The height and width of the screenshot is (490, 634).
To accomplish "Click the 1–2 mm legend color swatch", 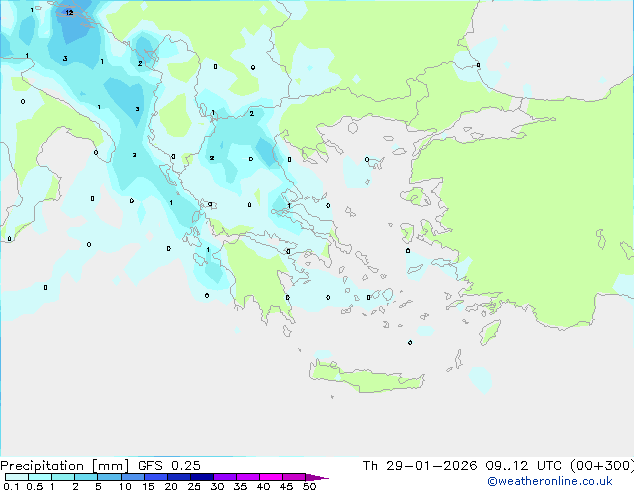I will pyautogui.click(x=63, y=477).
